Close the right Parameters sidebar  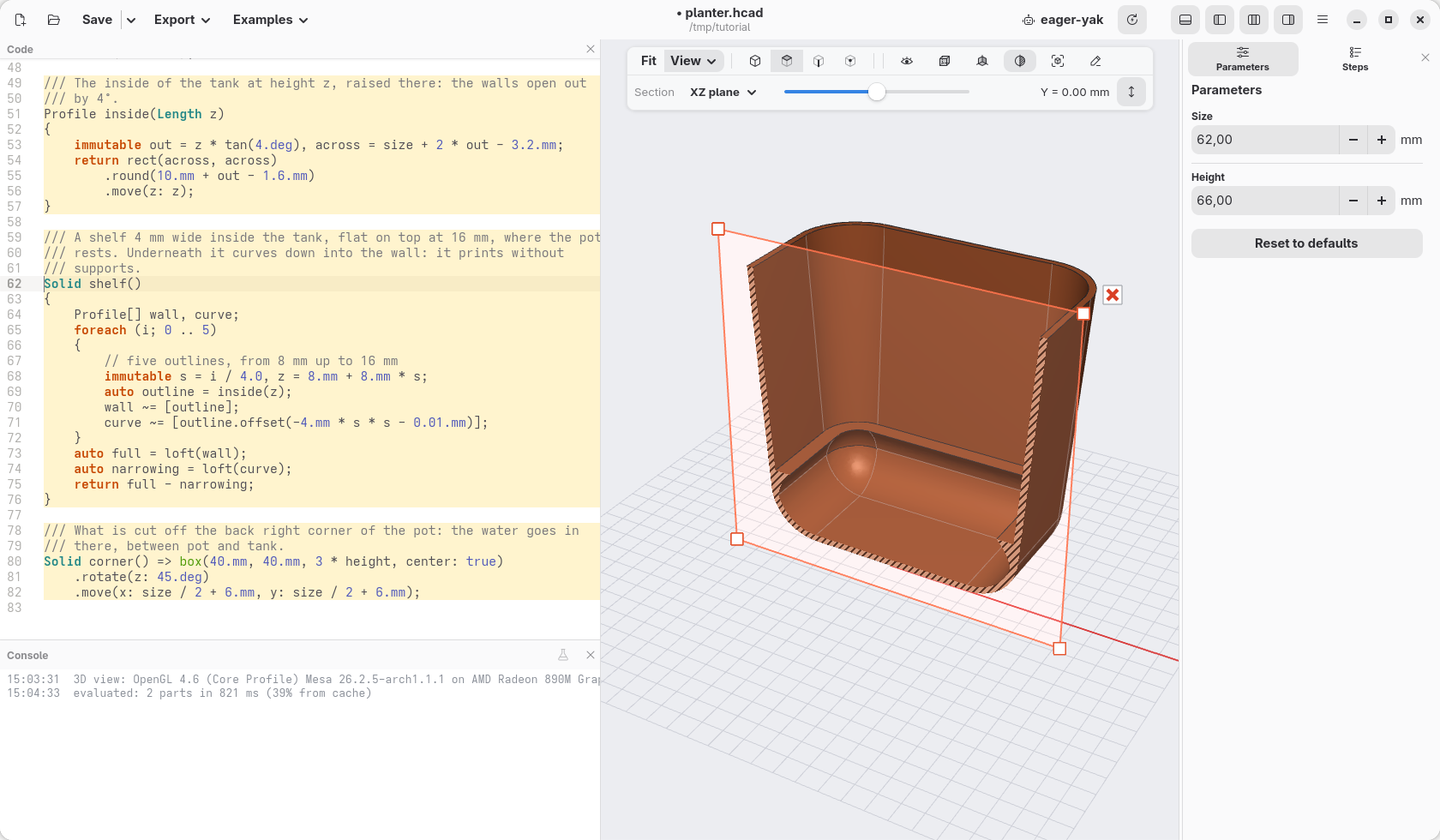click(x=1425, y=57)
